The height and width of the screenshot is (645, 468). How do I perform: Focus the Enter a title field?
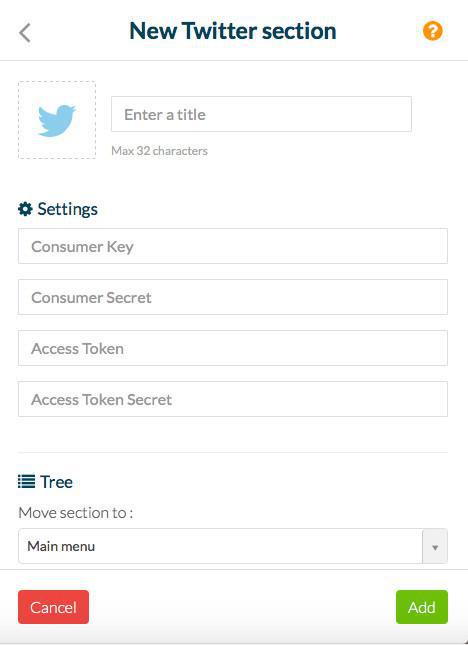tap(261, 114)
